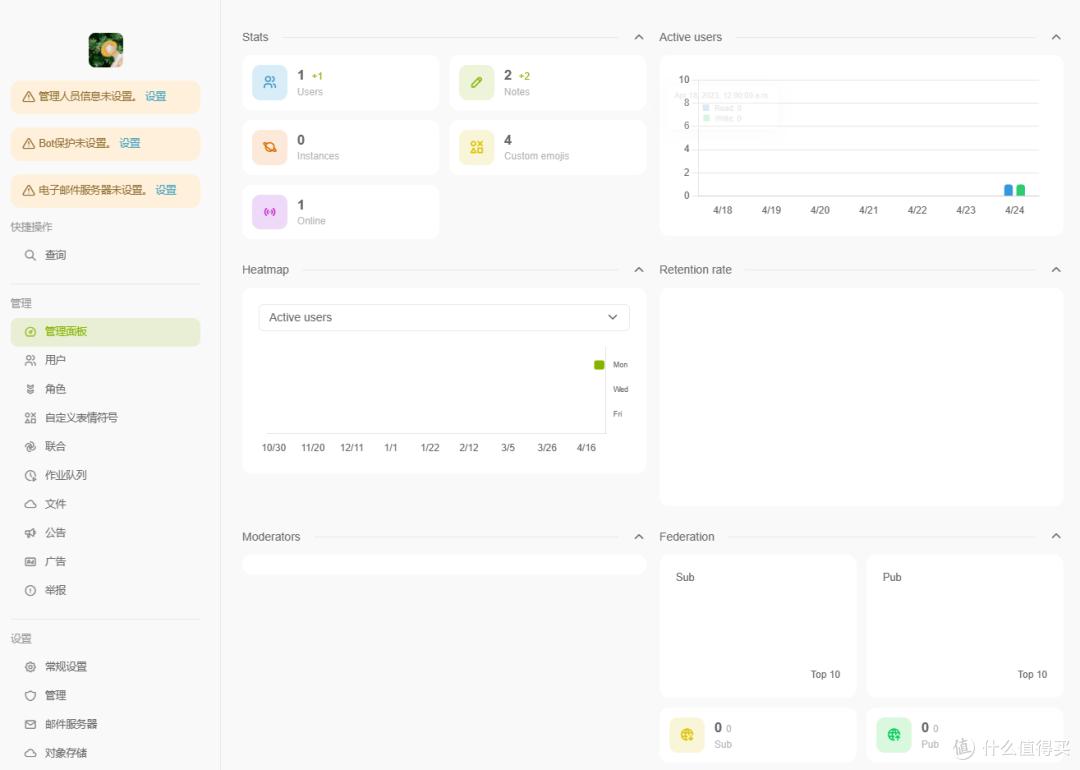Click the green Pub globe icon
Image resolution: width=1080 pixels, height=770 pixels.
click(894, 735)
